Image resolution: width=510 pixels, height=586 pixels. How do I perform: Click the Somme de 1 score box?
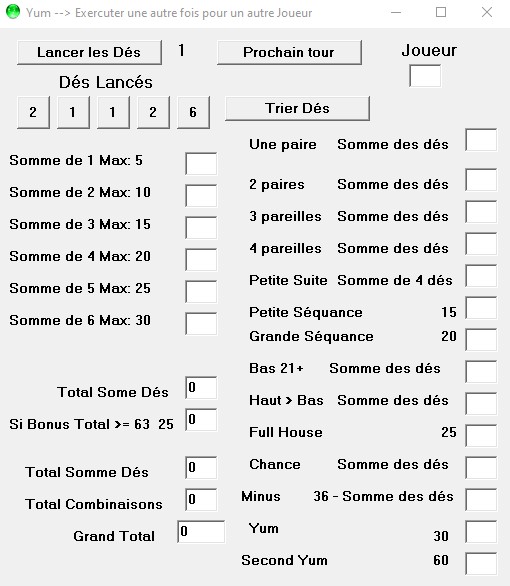point(201,164)
